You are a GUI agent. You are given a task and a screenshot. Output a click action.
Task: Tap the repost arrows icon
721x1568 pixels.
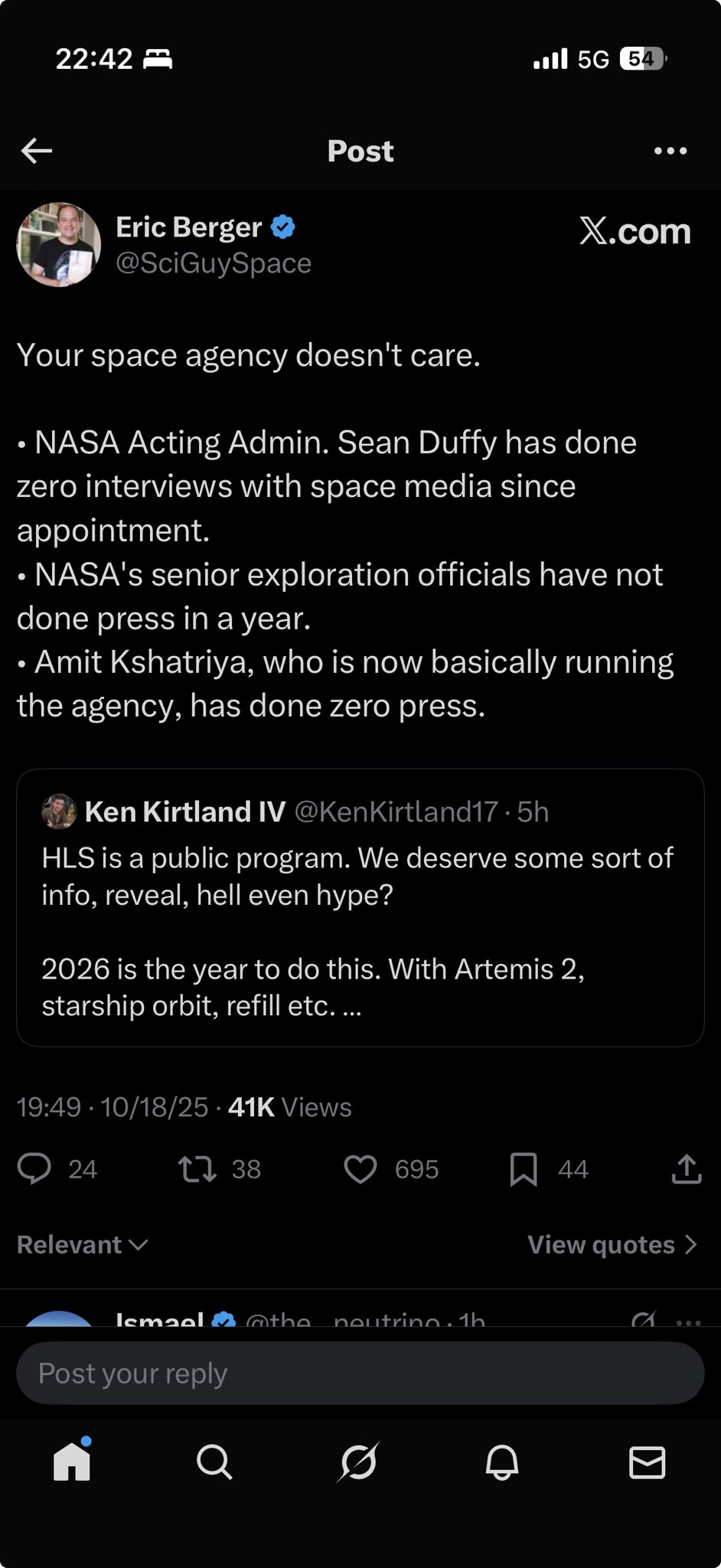pyautogui.click(x=197, y=1169)
